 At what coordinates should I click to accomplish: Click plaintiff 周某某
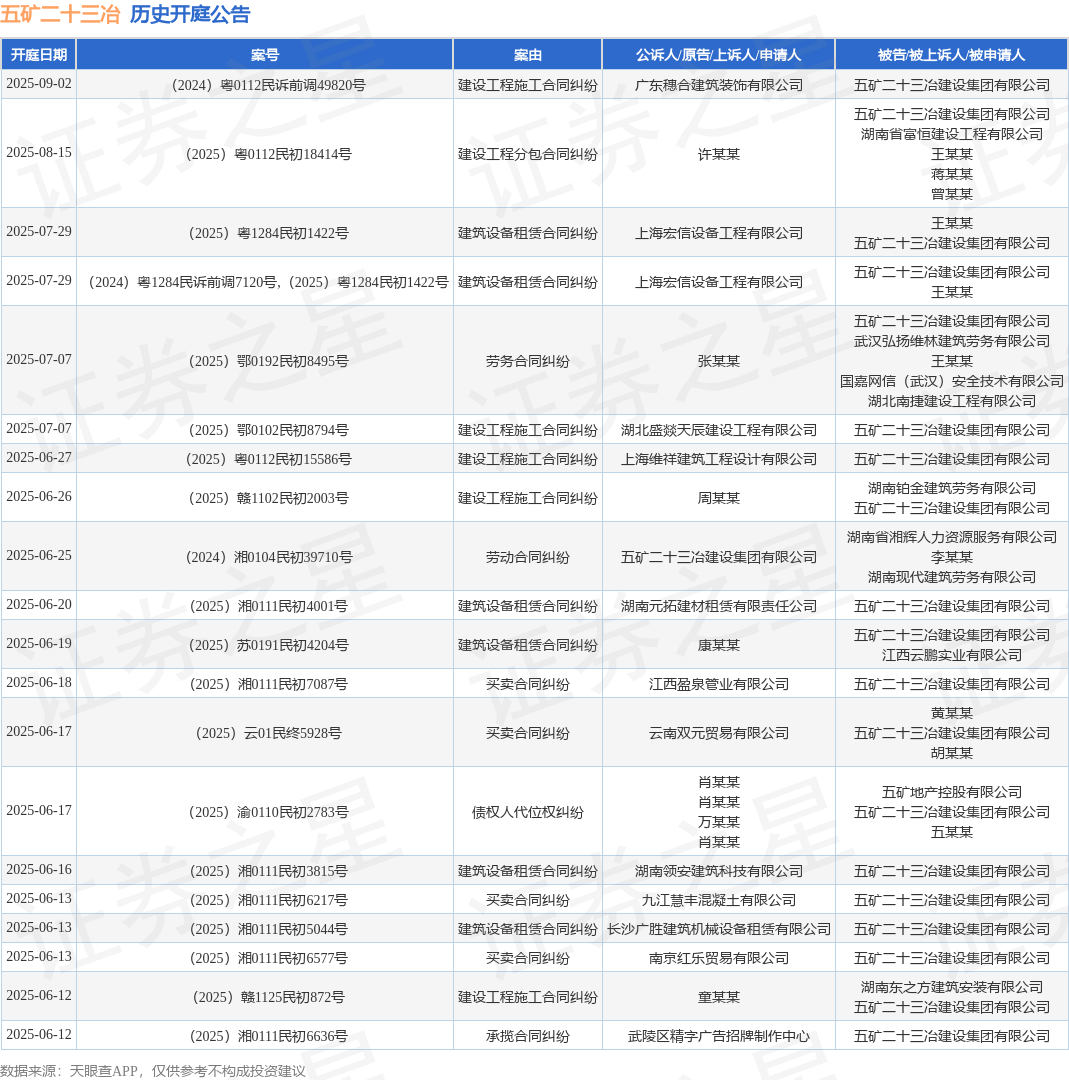(x=718, y=499)
